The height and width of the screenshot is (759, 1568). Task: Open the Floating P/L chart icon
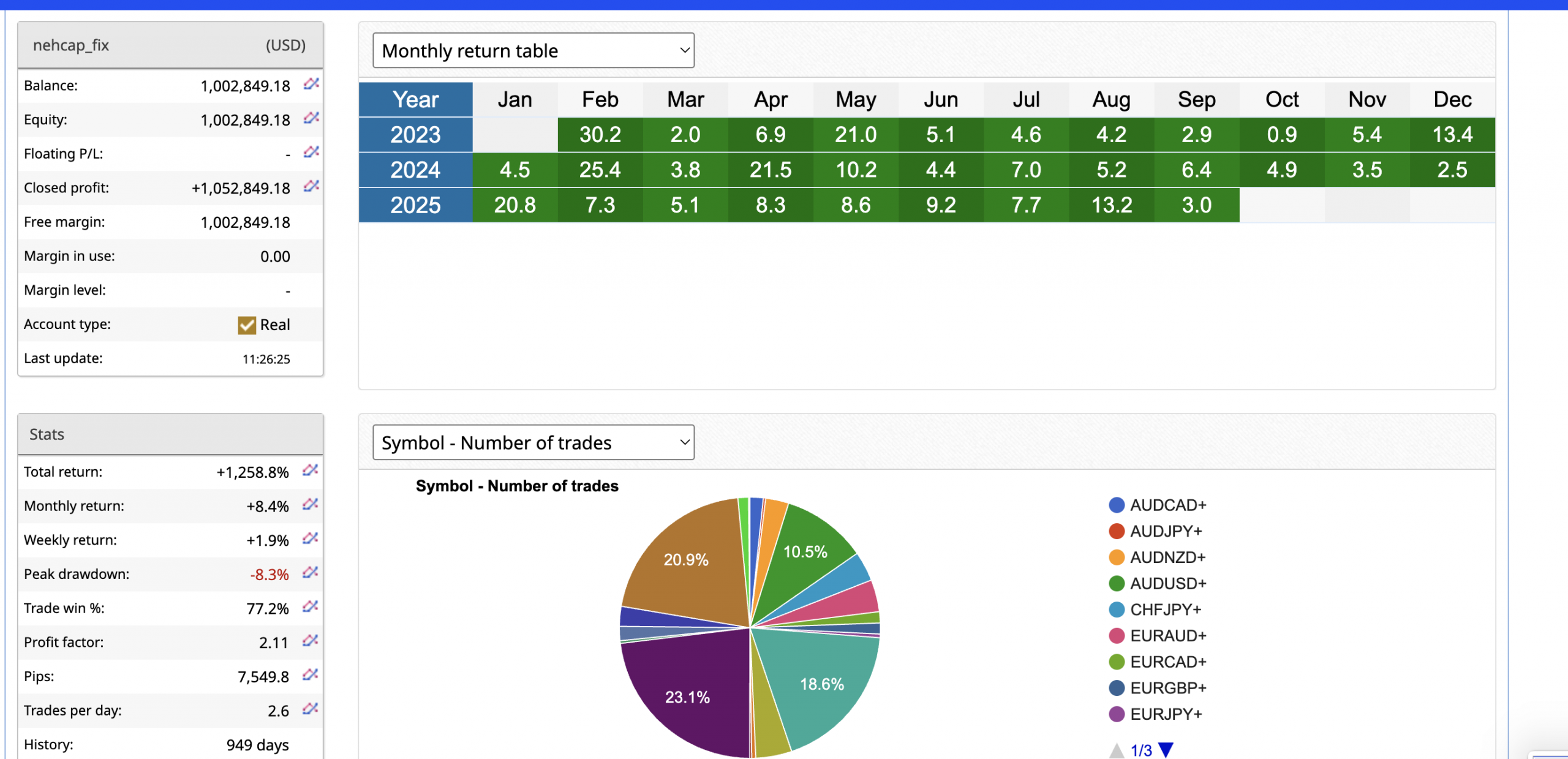(311, 152)
